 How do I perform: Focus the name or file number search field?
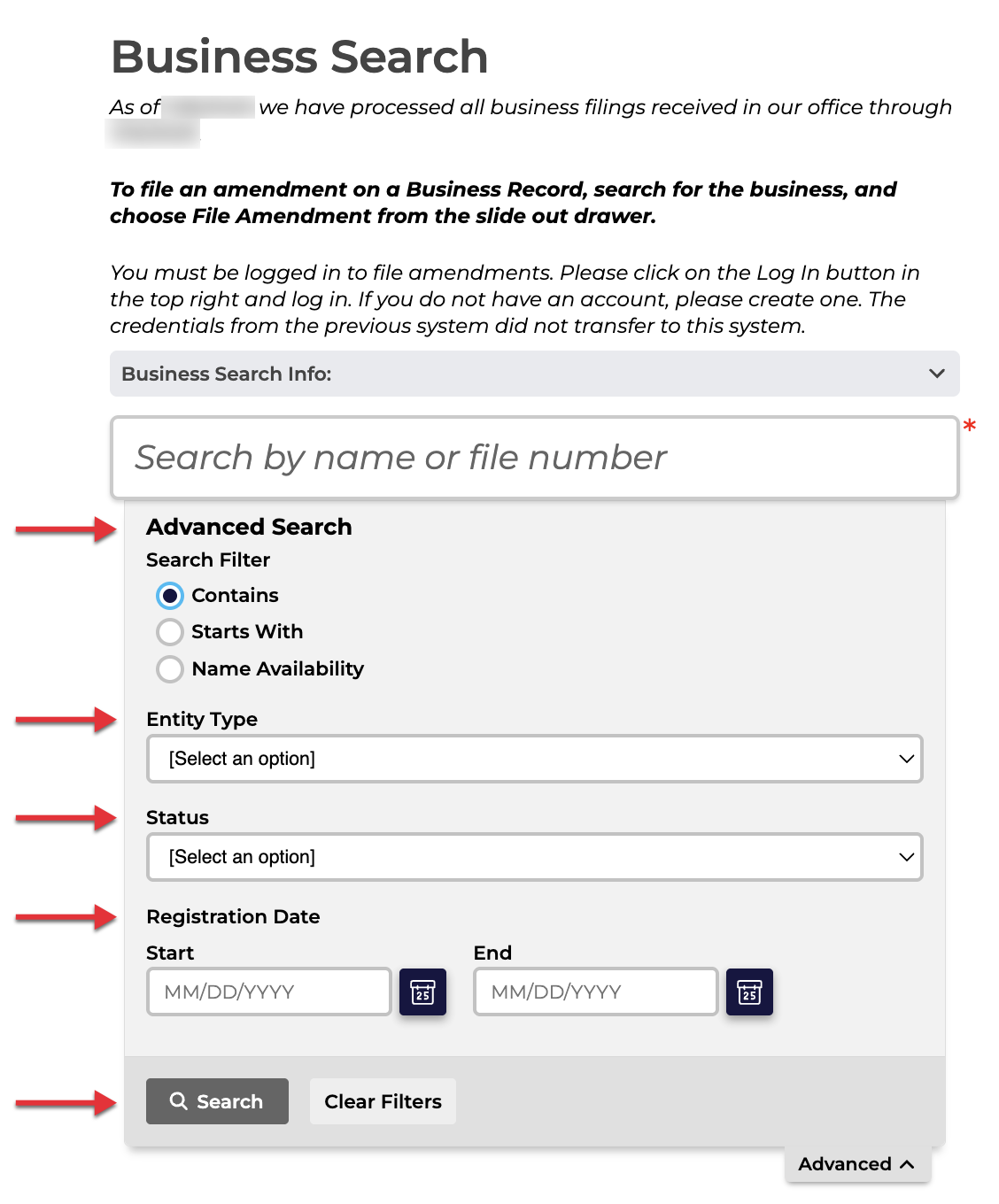tap(534, 458)
